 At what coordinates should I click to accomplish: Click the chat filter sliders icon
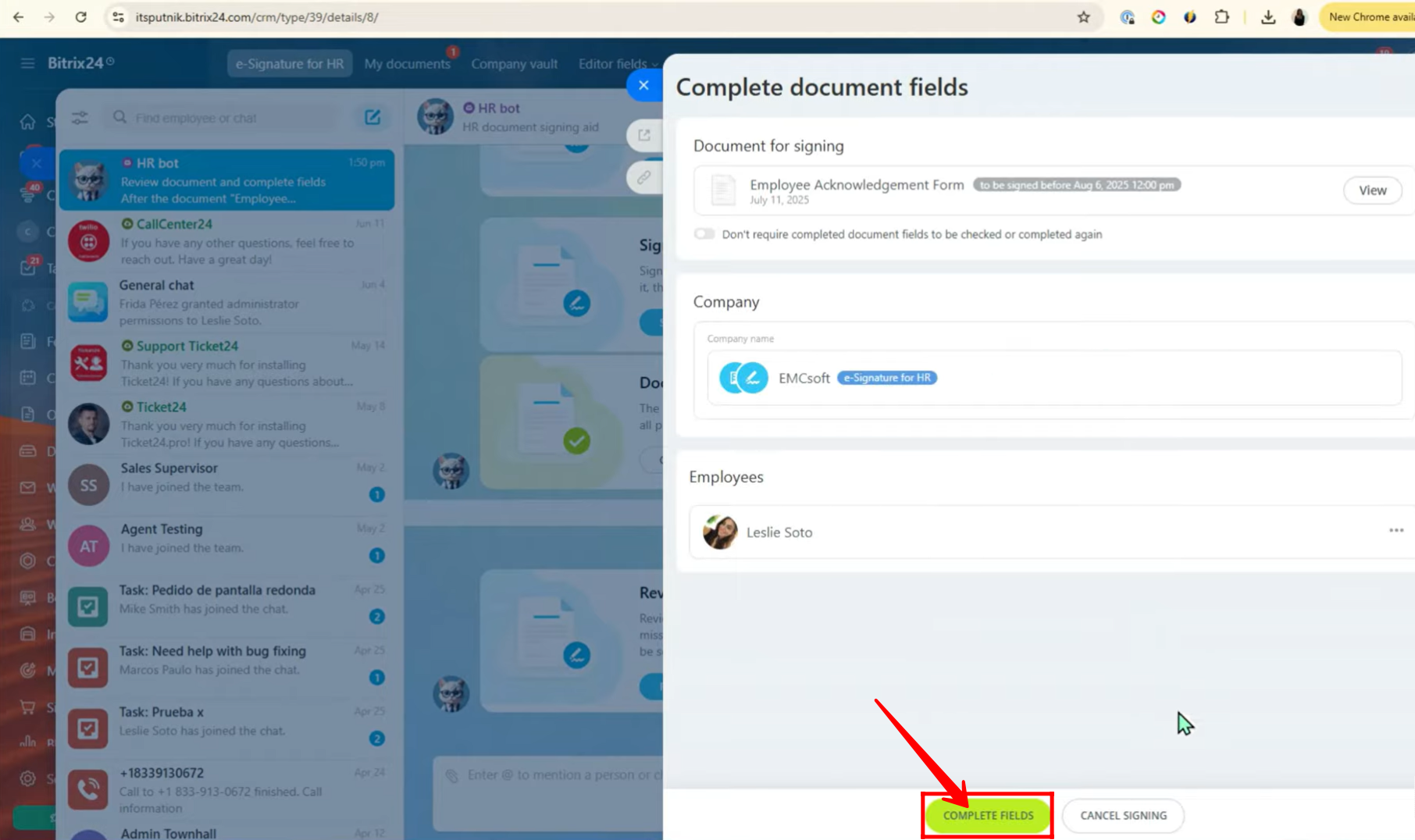coord(80,118)
